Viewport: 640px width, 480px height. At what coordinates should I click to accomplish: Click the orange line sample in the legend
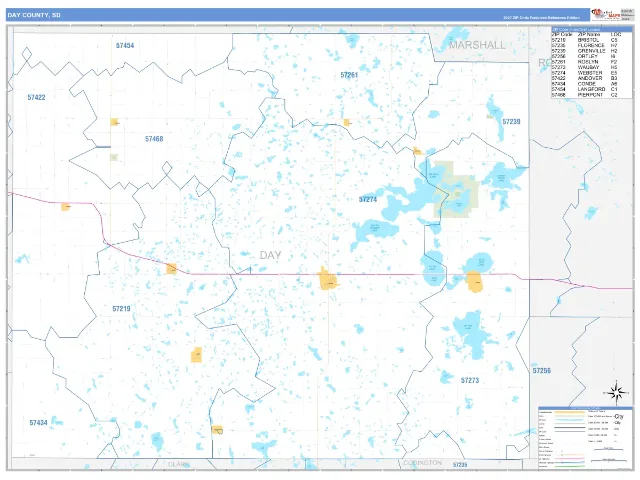point(570,412)
